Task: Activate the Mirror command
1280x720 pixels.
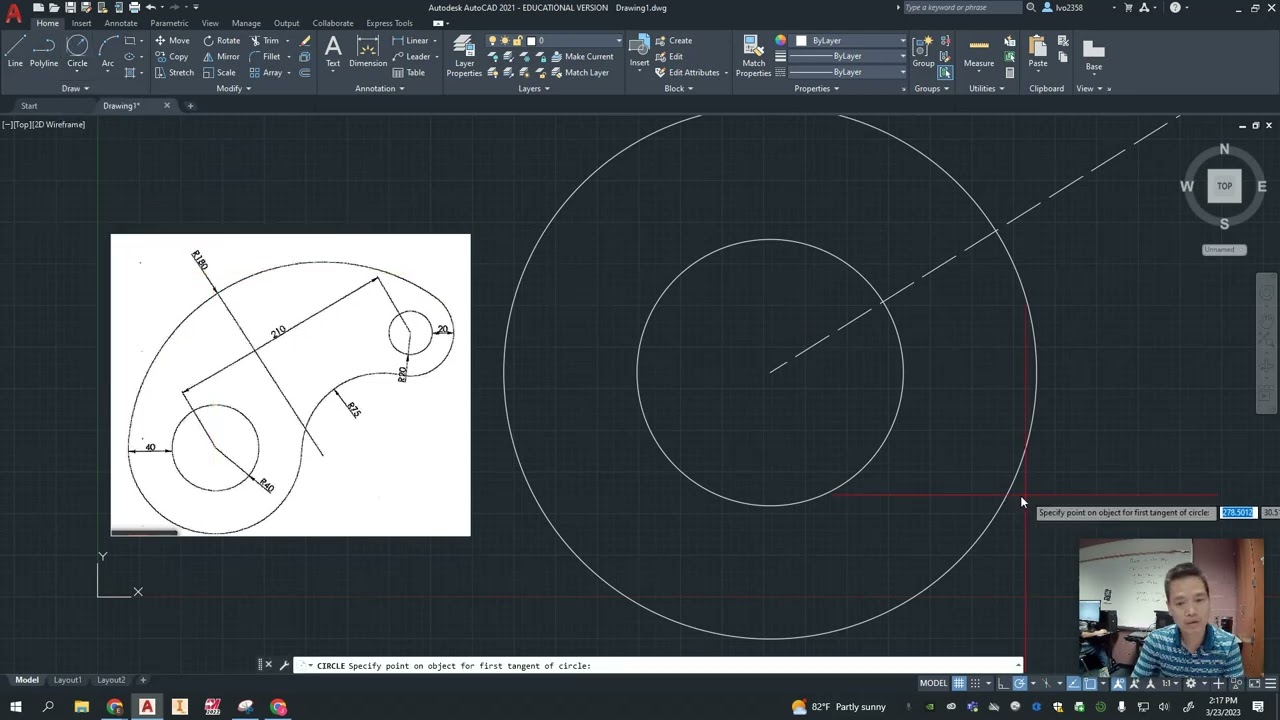Action: pos(221,57)
